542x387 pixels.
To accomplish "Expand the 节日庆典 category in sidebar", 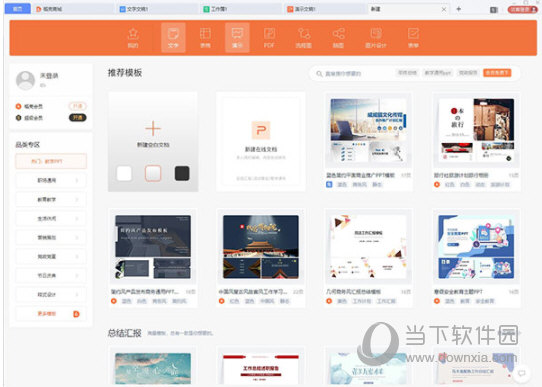I will click(51, 275).
